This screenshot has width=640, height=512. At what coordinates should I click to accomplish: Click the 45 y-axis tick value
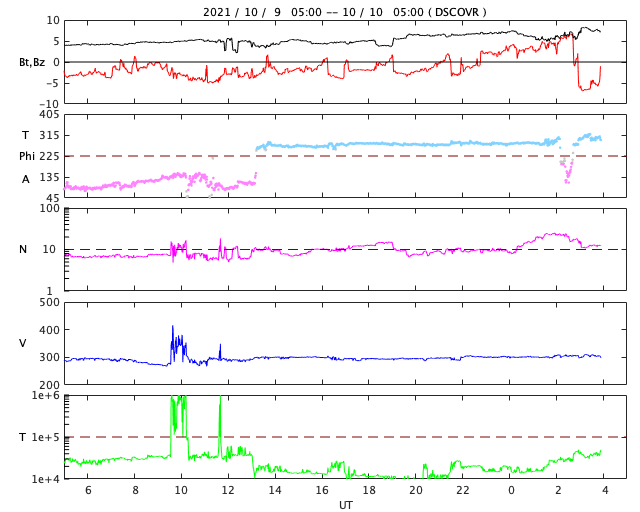point(53,198)
